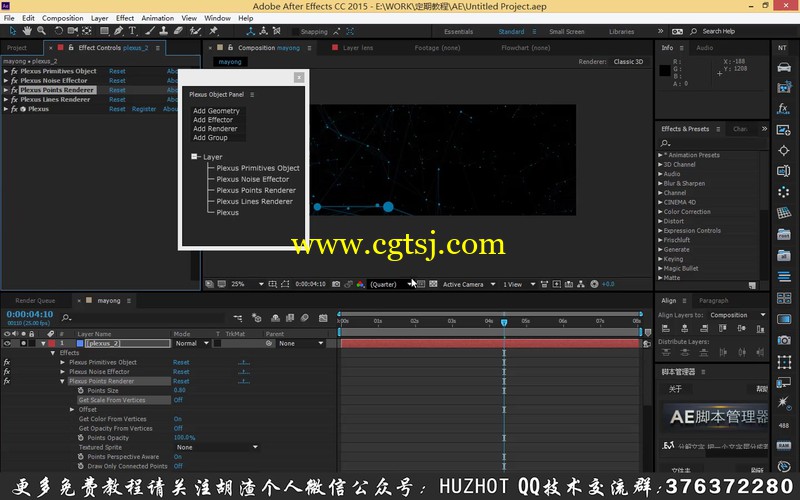
Task: Click the timeline Frame Blending icon
Action: (290, 318)
